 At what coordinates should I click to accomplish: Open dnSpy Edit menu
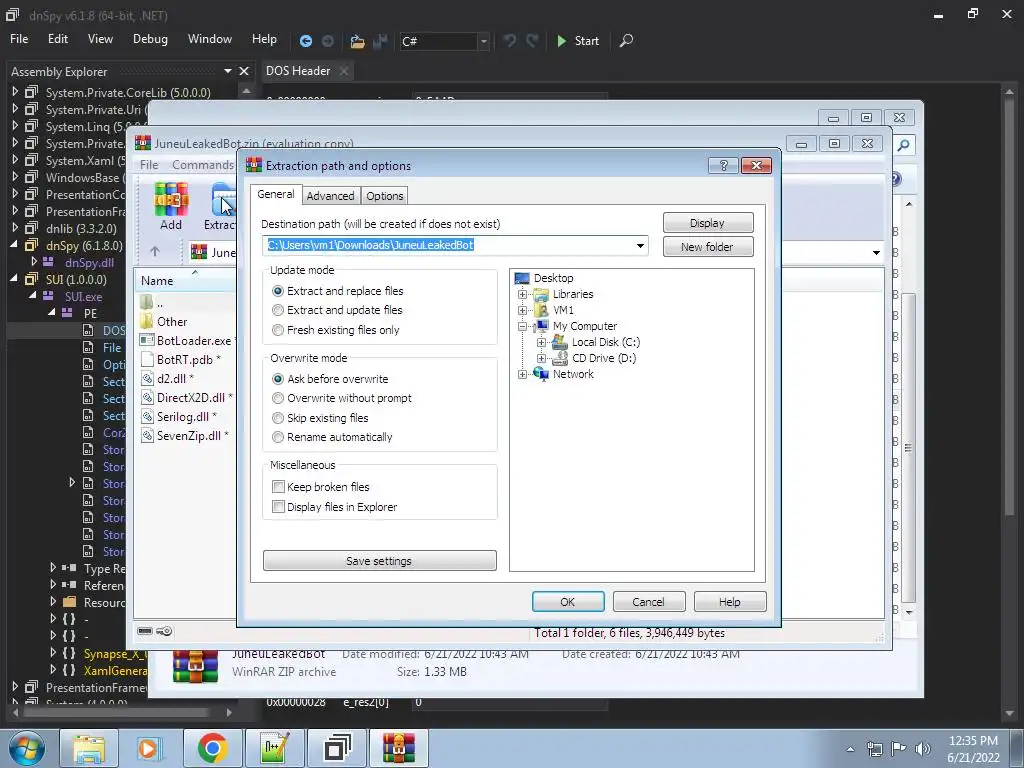click(57, 39)
